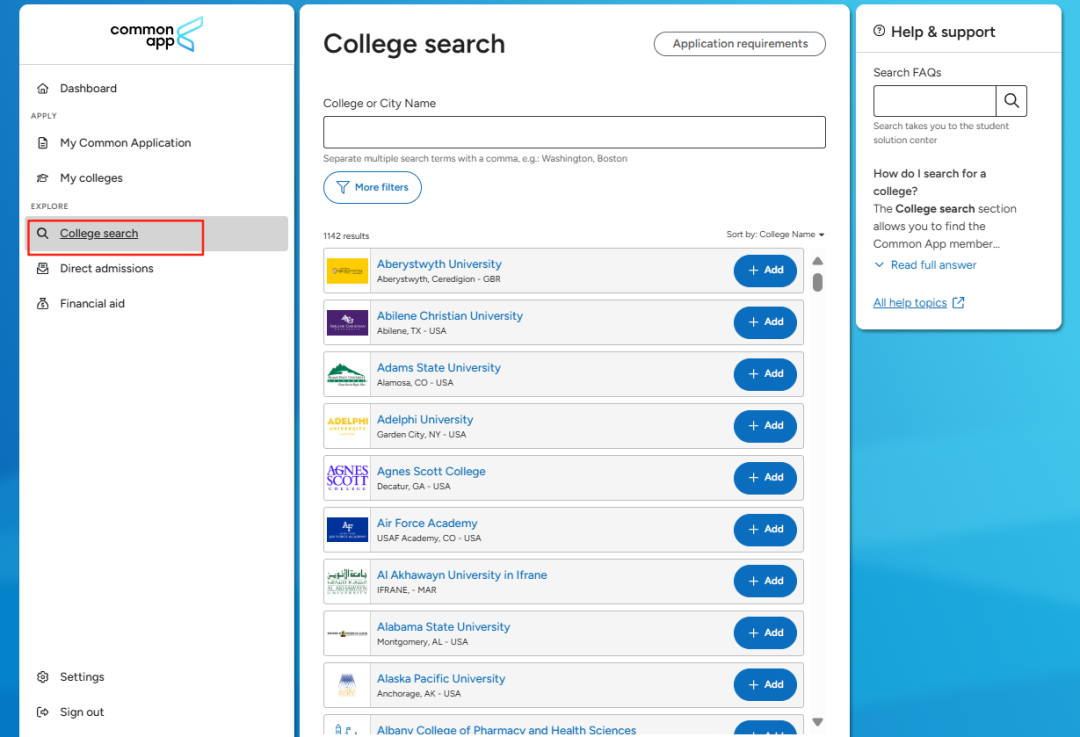Screen dimensions: 1080x737
Task: Open the More filters panel
Action: click(372, 187)
